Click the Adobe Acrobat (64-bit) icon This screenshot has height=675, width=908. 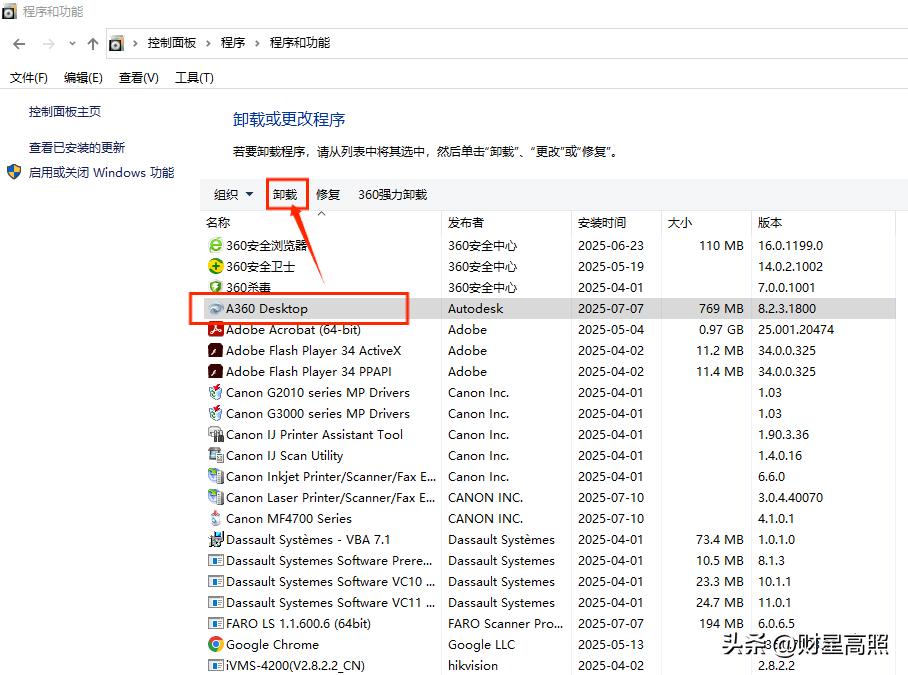tap(215, 330)
